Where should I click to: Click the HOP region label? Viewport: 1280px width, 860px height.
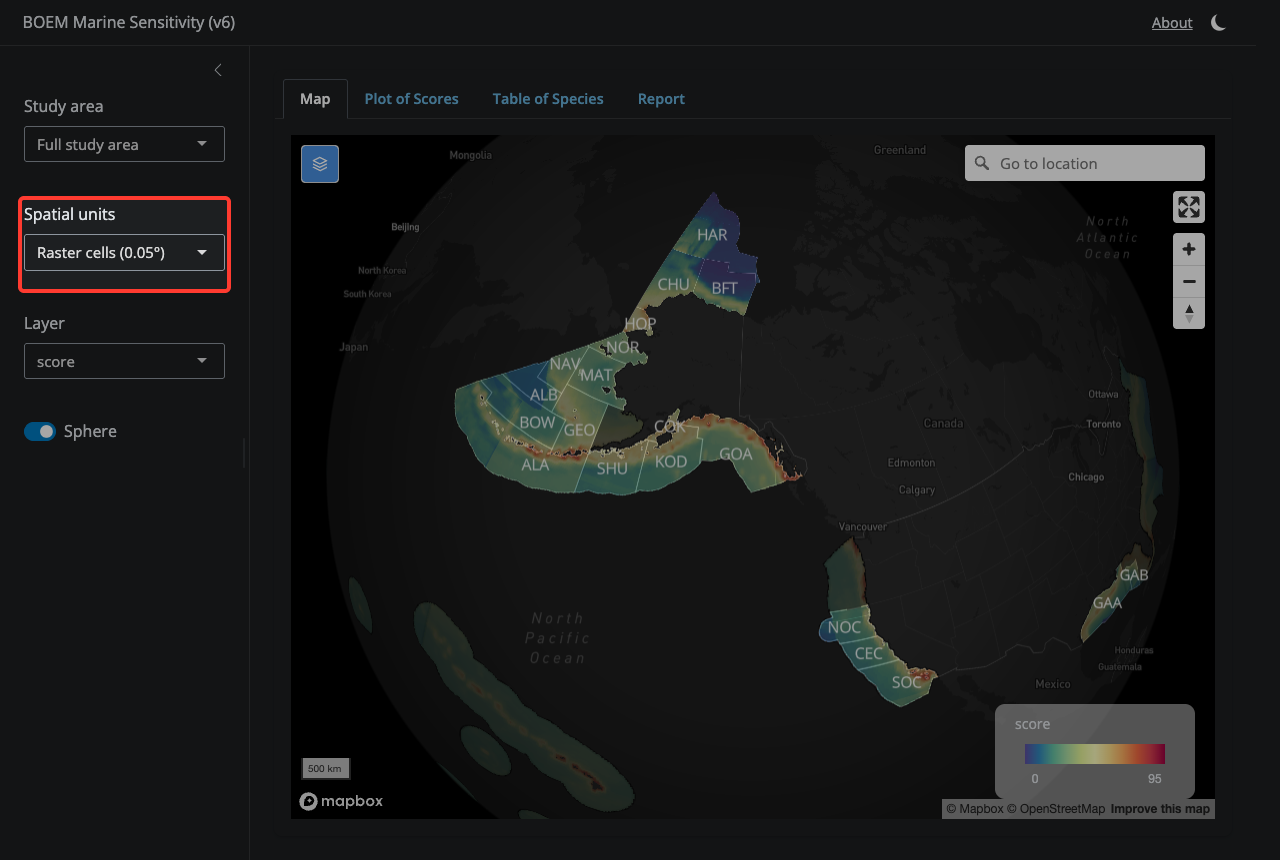[x=640, y=324]
